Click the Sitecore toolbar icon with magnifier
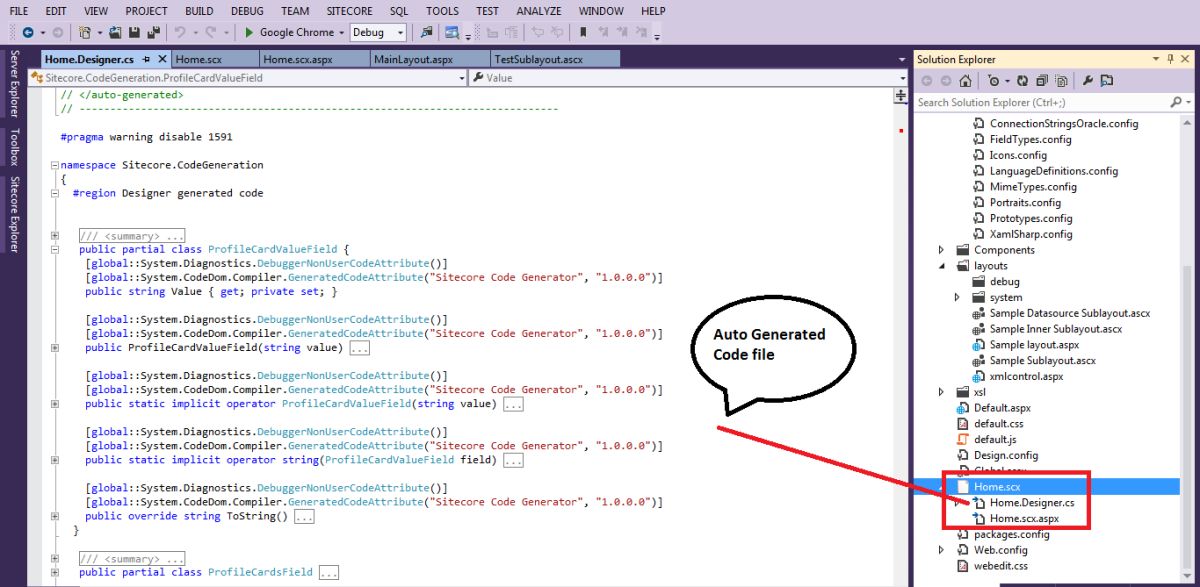 tap(453, 33)
